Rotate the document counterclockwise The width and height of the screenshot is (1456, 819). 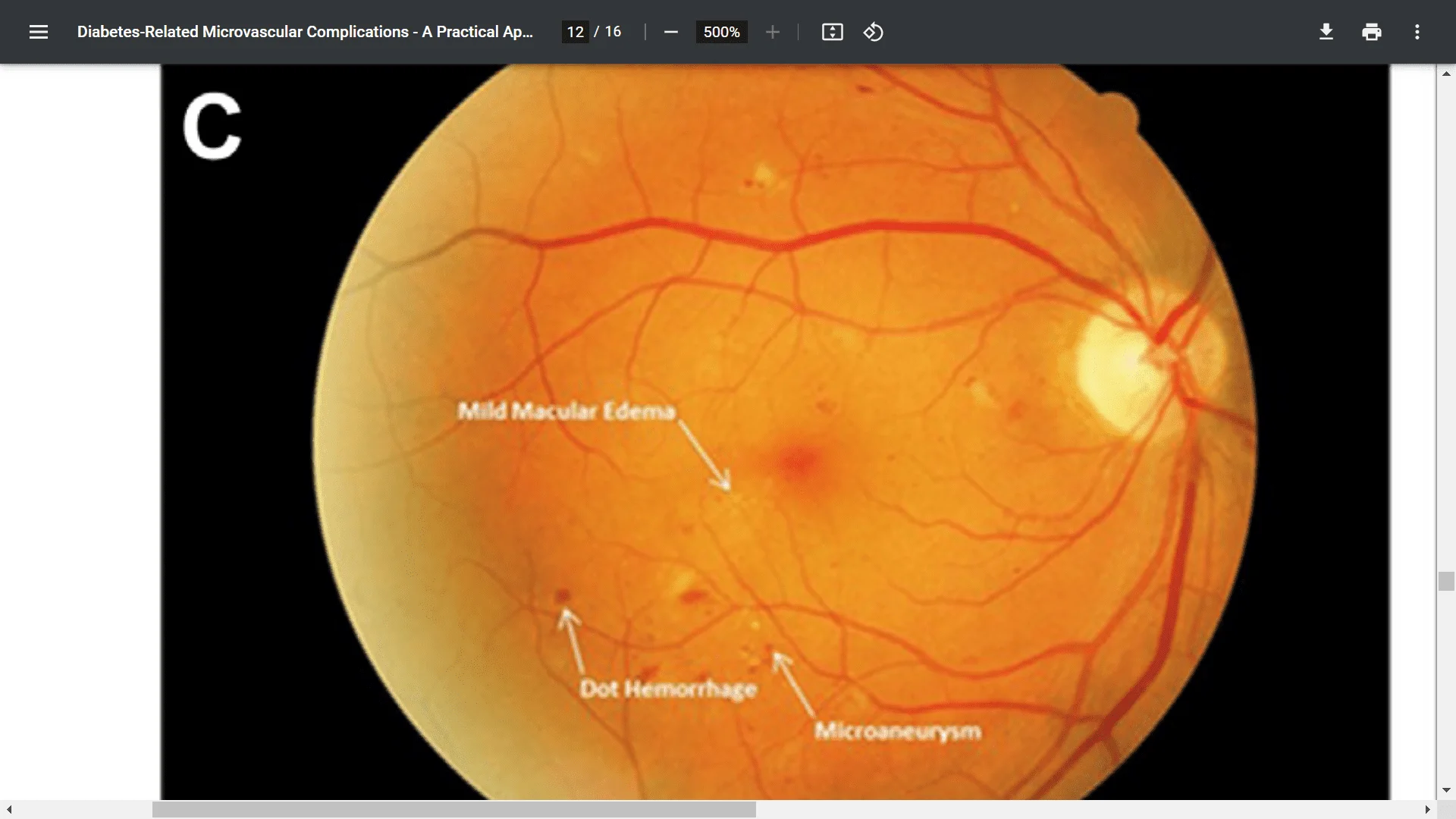(x=874, y=32)
